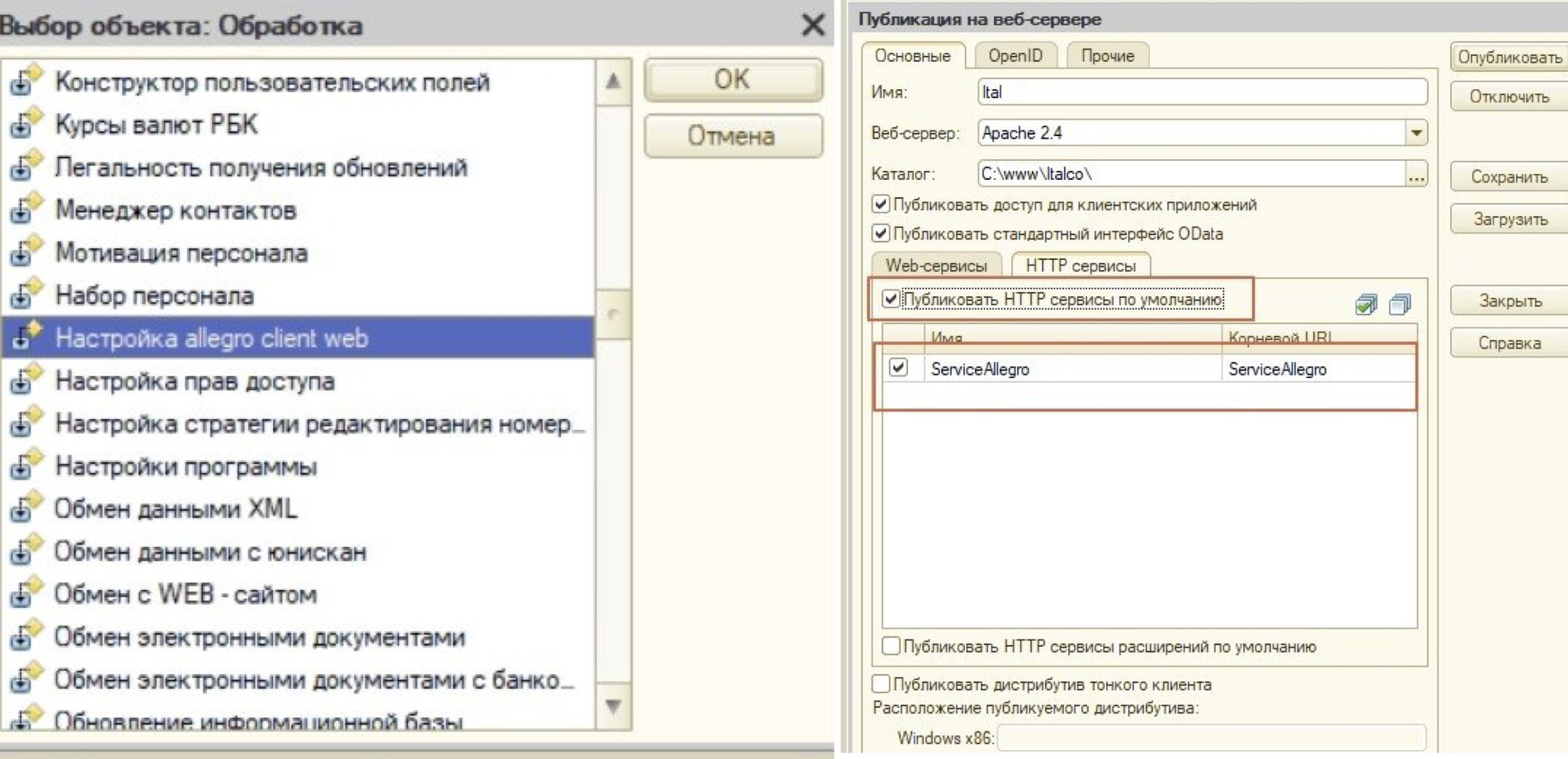1568x759 pixels.
Task: Uncheck the ServiceAllegro row checkbox
Action: coord(898,368)
